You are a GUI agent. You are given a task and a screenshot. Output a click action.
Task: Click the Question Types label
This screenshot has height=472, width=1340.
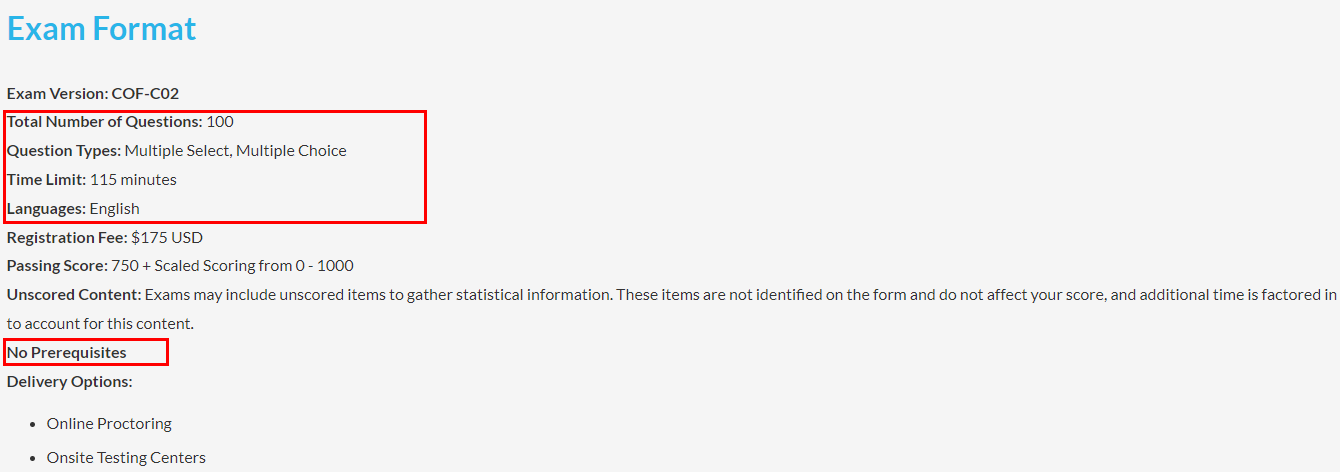64,151
